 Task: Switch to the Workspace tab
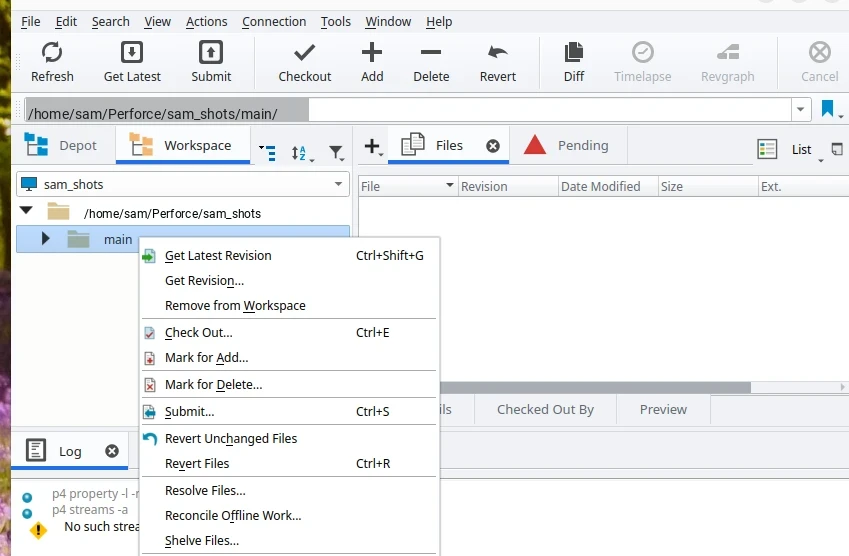183,145
